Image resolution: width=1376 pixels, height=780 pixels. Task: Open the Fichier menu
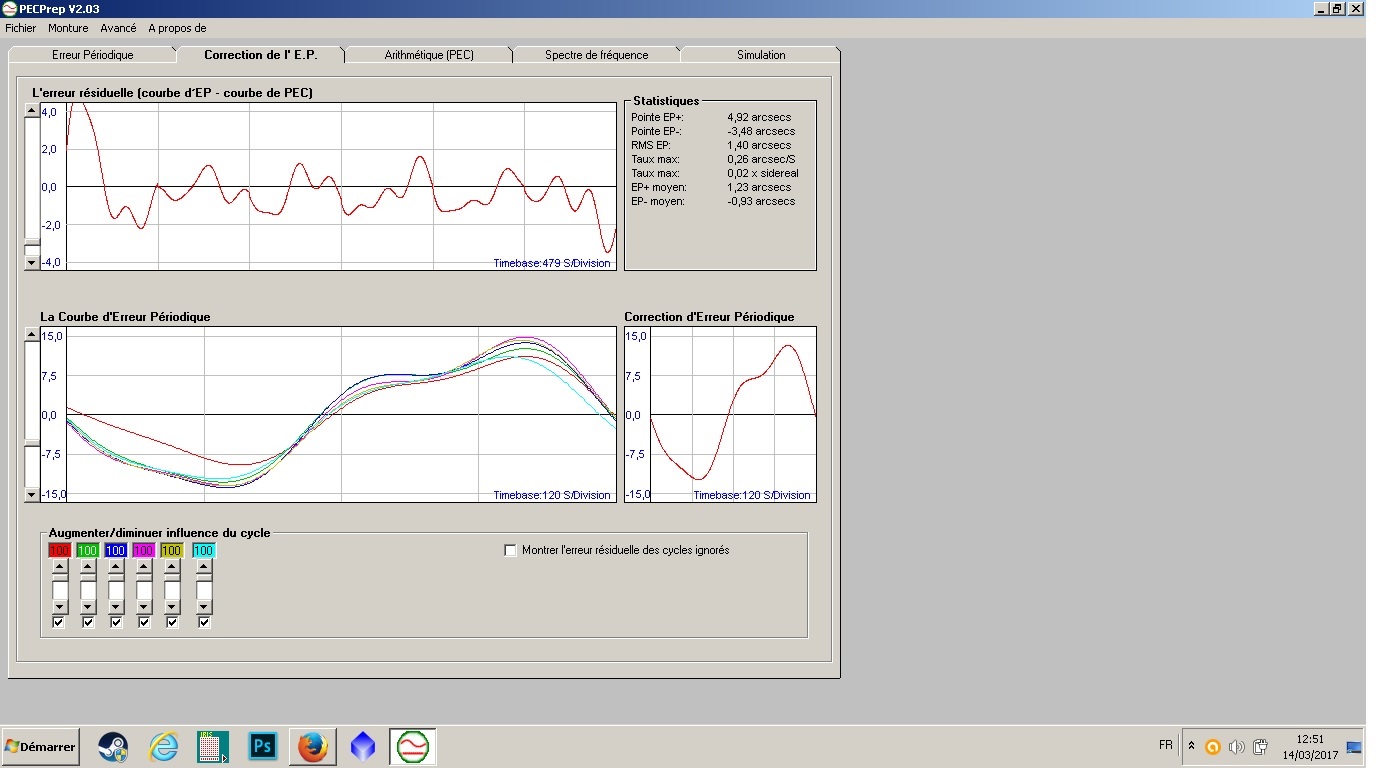click(x=21, y=28)
